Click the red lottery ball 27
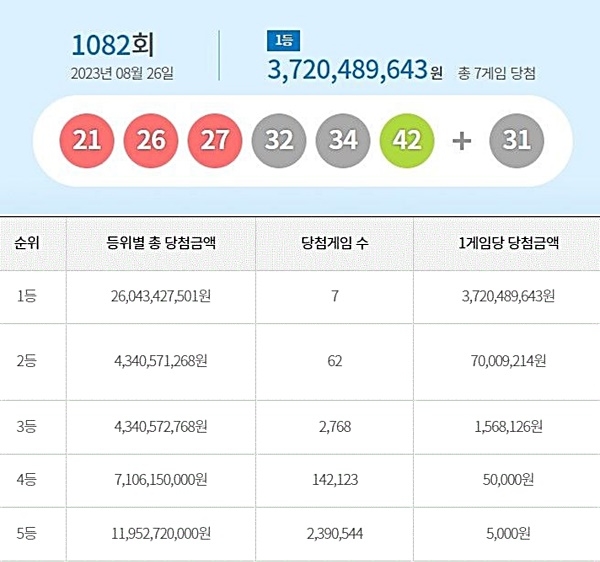 [215, 141]
